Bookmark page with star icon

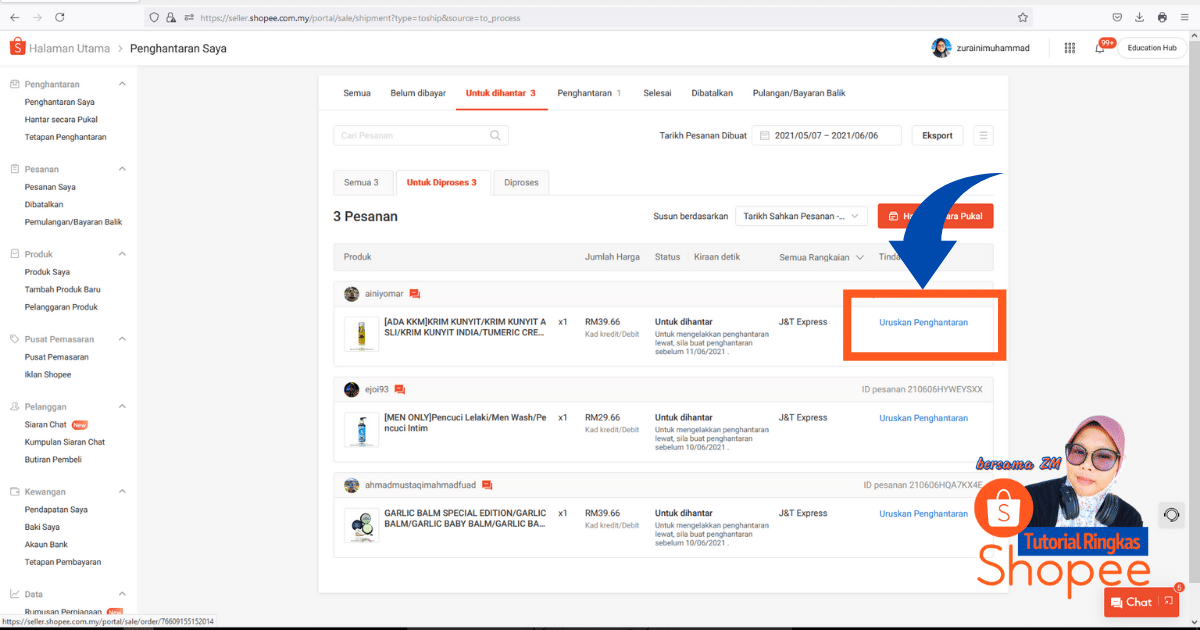click(1022, 17)
